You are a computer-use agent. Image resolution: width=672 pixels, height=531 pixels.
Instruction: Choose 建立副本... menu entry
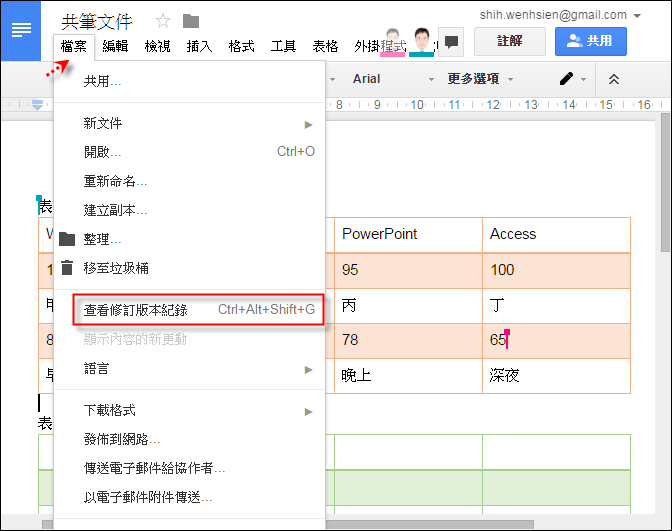189,210
